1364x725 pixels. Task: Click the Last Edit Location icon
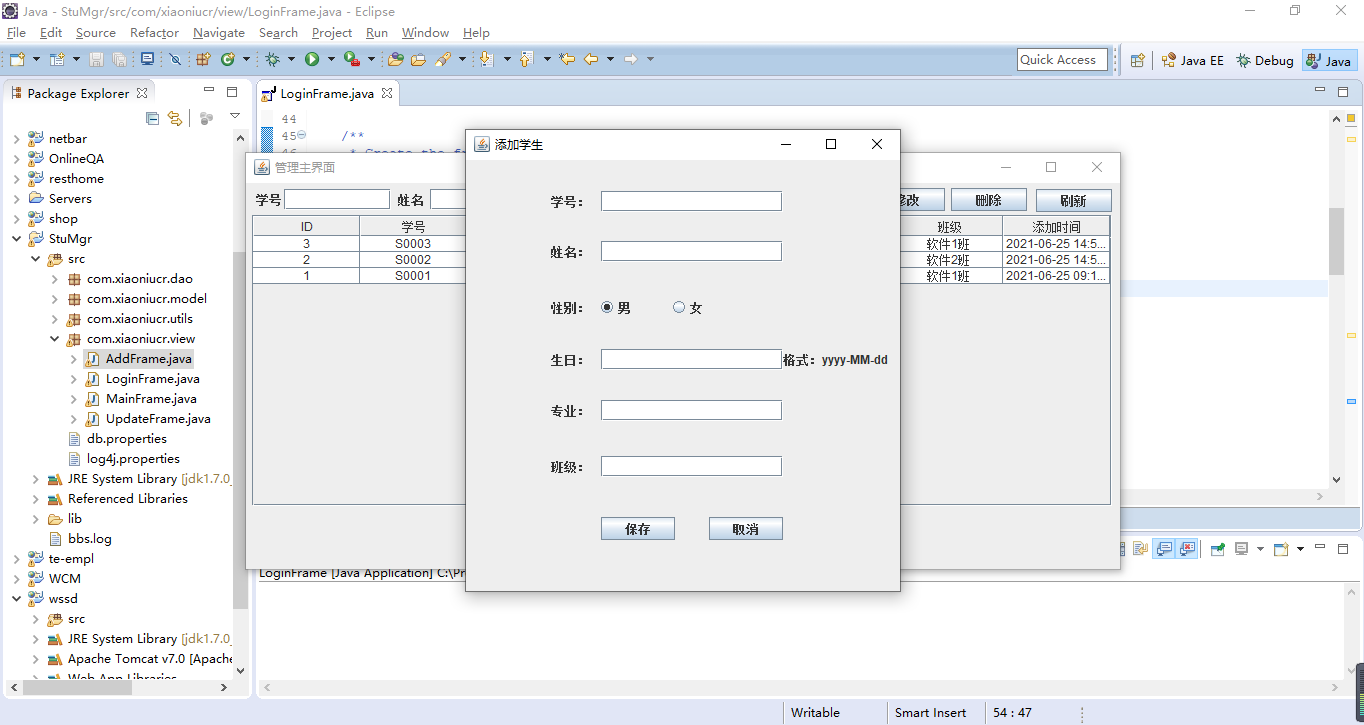567,59
